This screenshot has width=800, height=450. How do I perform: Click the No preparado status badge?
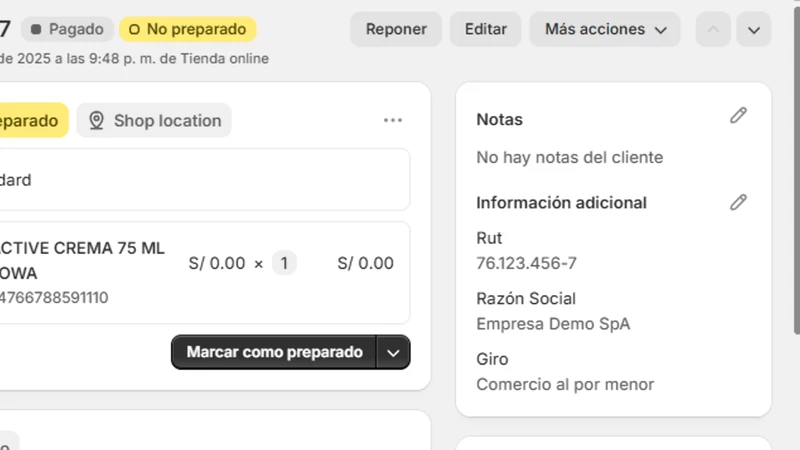[x=188, y=29]
